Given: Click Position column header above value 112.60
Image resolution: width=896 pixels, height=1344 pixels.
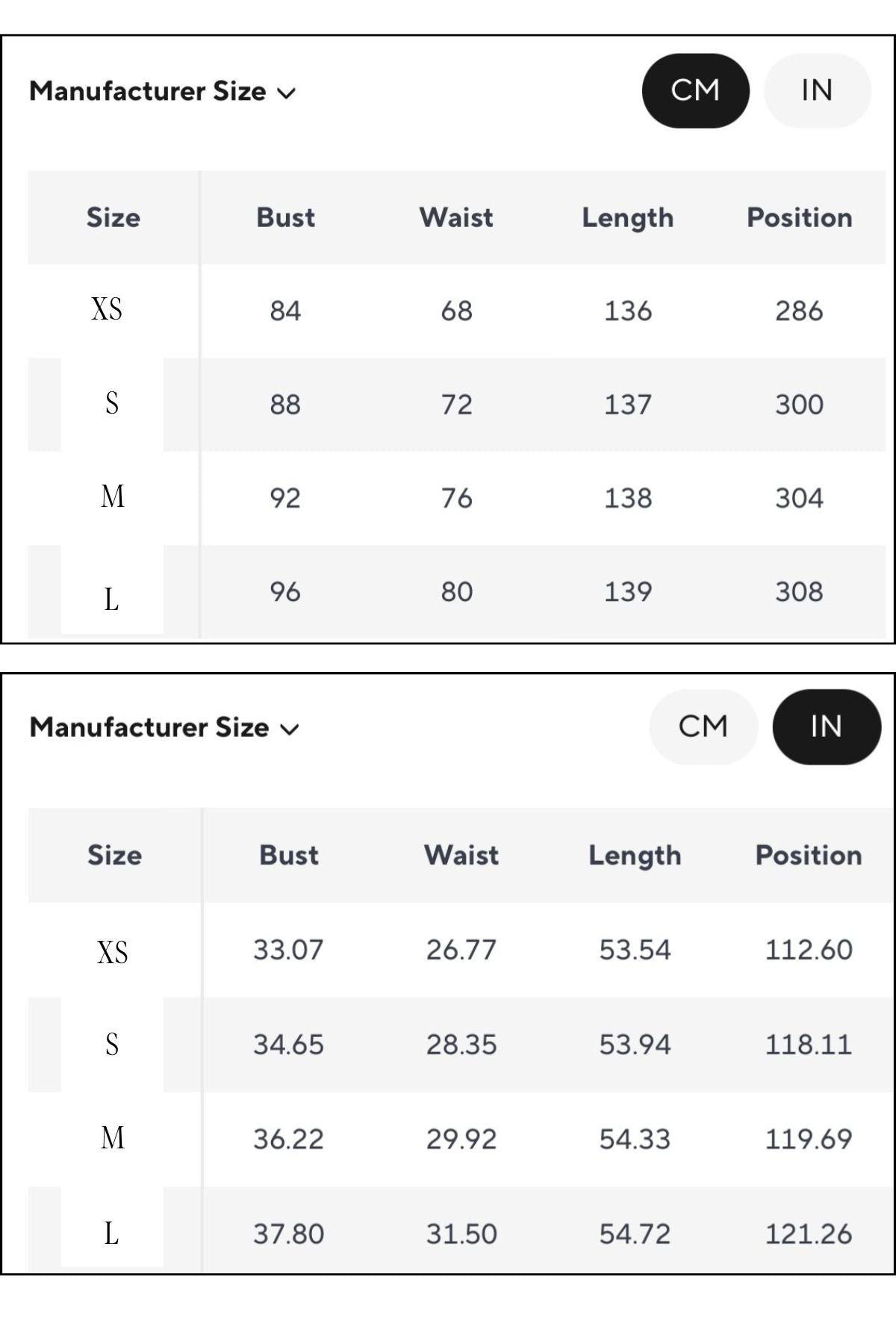Looking at the screenshot, I should click(x=808, y=855).
